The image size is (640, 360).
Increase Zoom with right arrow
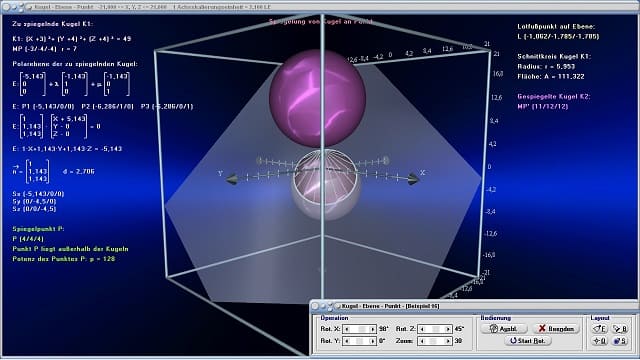(x=447, y=341)
